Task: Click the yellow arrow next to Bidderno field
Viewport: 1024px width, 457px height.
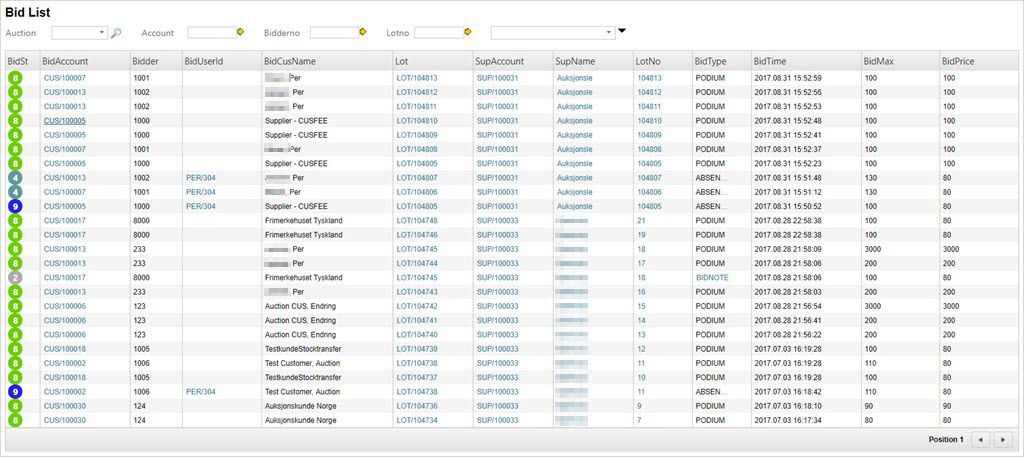Action: coord(363,33)
